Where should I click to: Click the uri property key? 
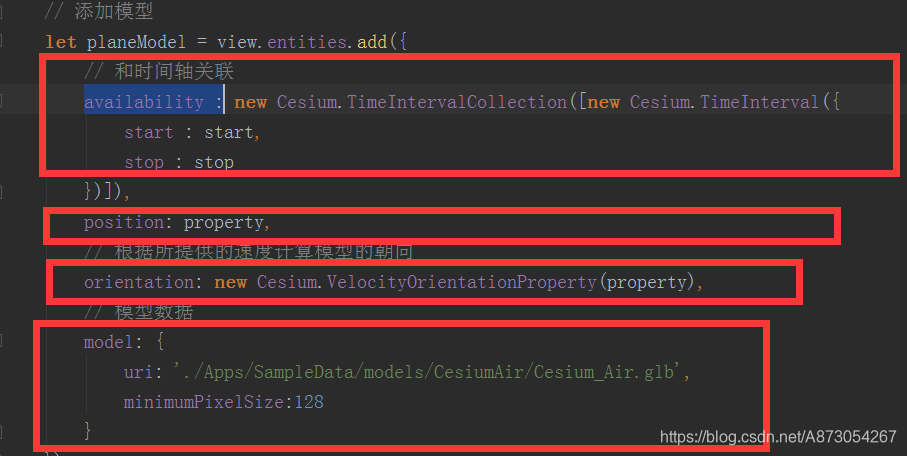(138, 372)
